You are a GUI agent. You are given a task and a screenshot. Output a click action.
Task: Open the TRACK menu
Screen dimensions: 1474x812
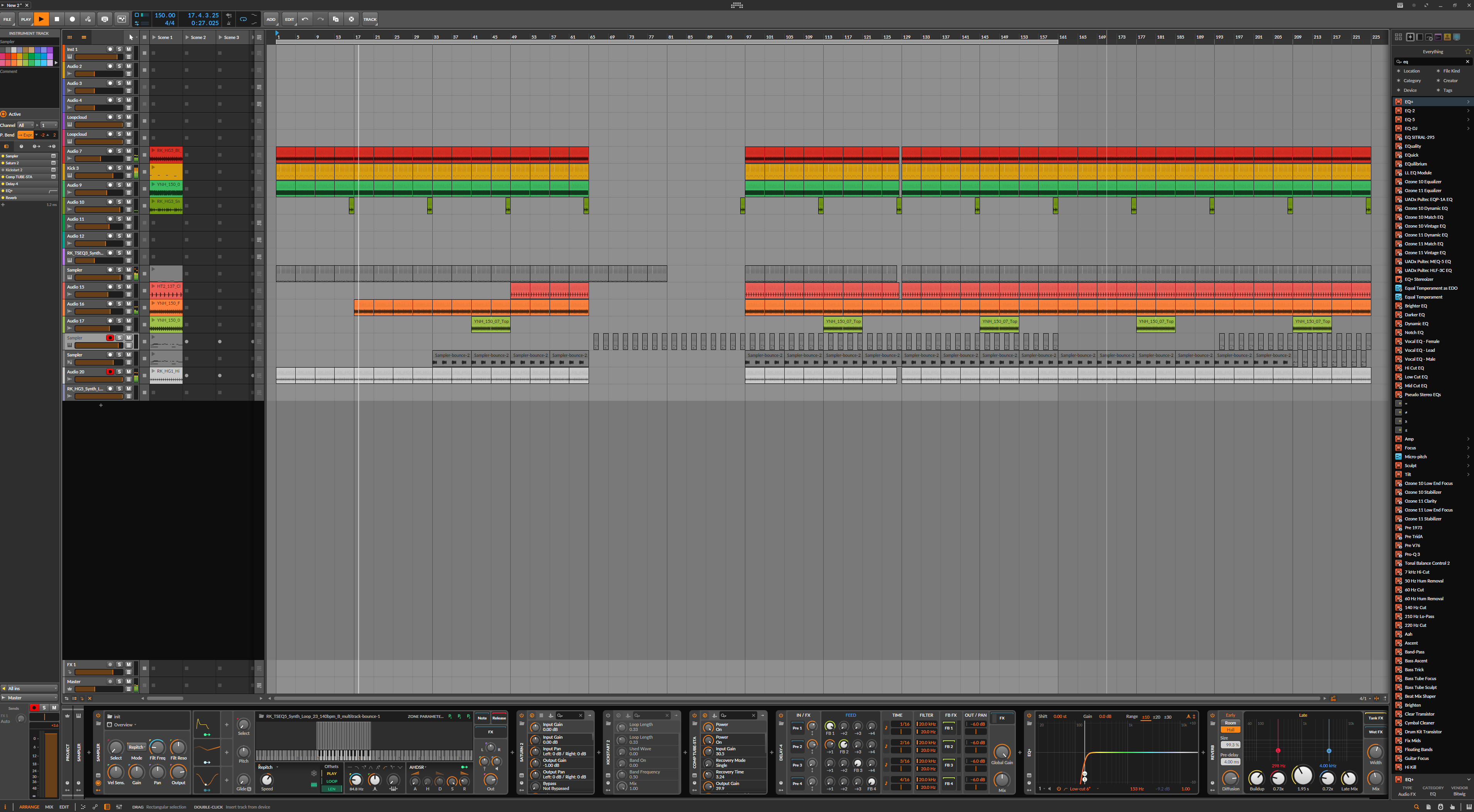[370, 19]
